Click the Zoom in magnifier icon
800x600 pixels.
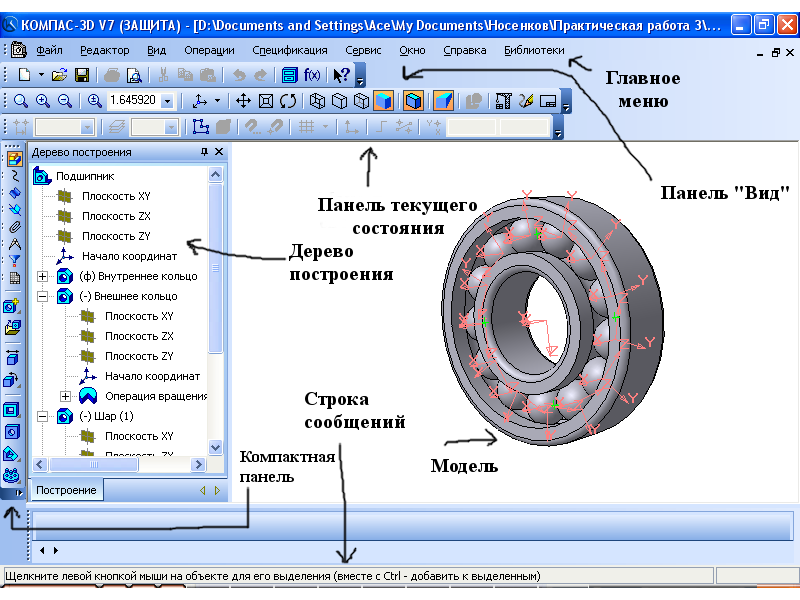(x=42, y=101)
